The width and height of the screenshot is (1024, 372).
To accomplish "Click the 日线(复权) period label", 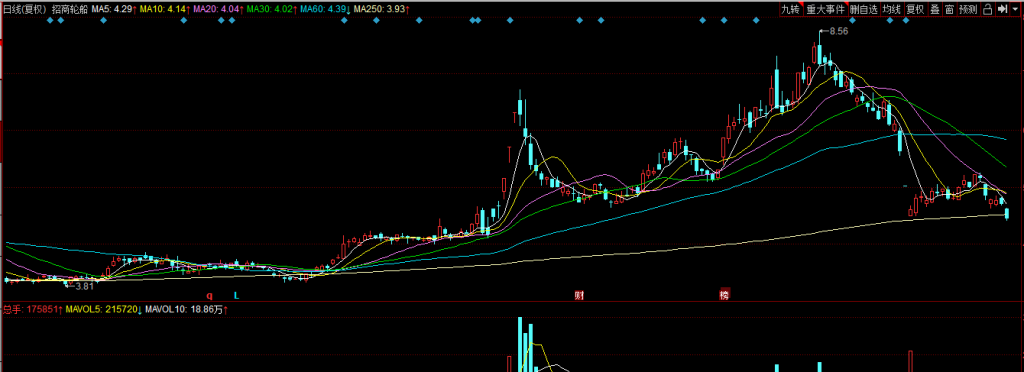I will 24,10.
